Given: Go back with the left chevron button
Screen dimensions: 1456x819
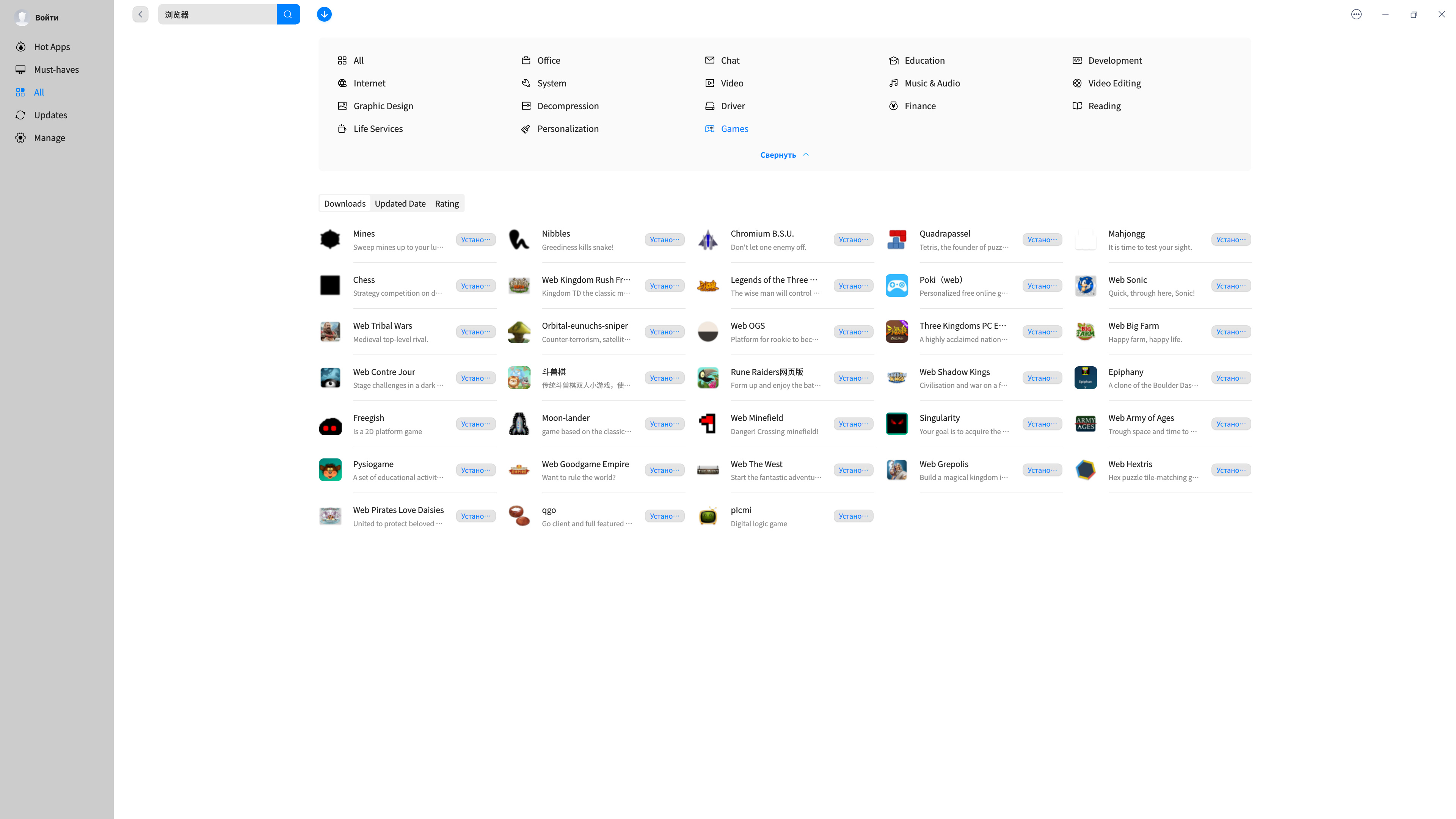Looking at the screenshot, I should [x=140, y=15].
